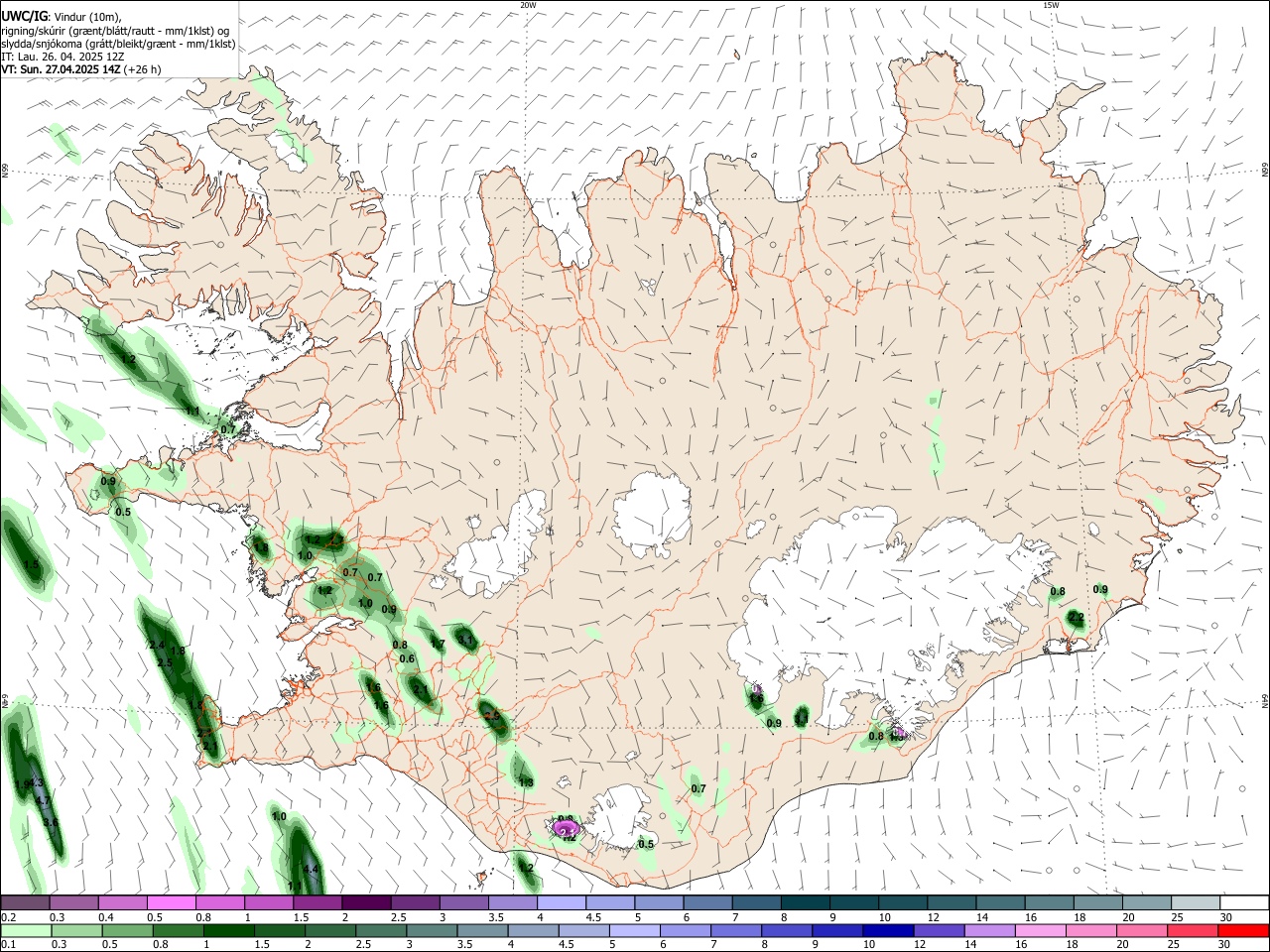Viewport: 1270px width, 952px height.
Task: Click the '20W' longitude label
Action: [x=528, y=5]
